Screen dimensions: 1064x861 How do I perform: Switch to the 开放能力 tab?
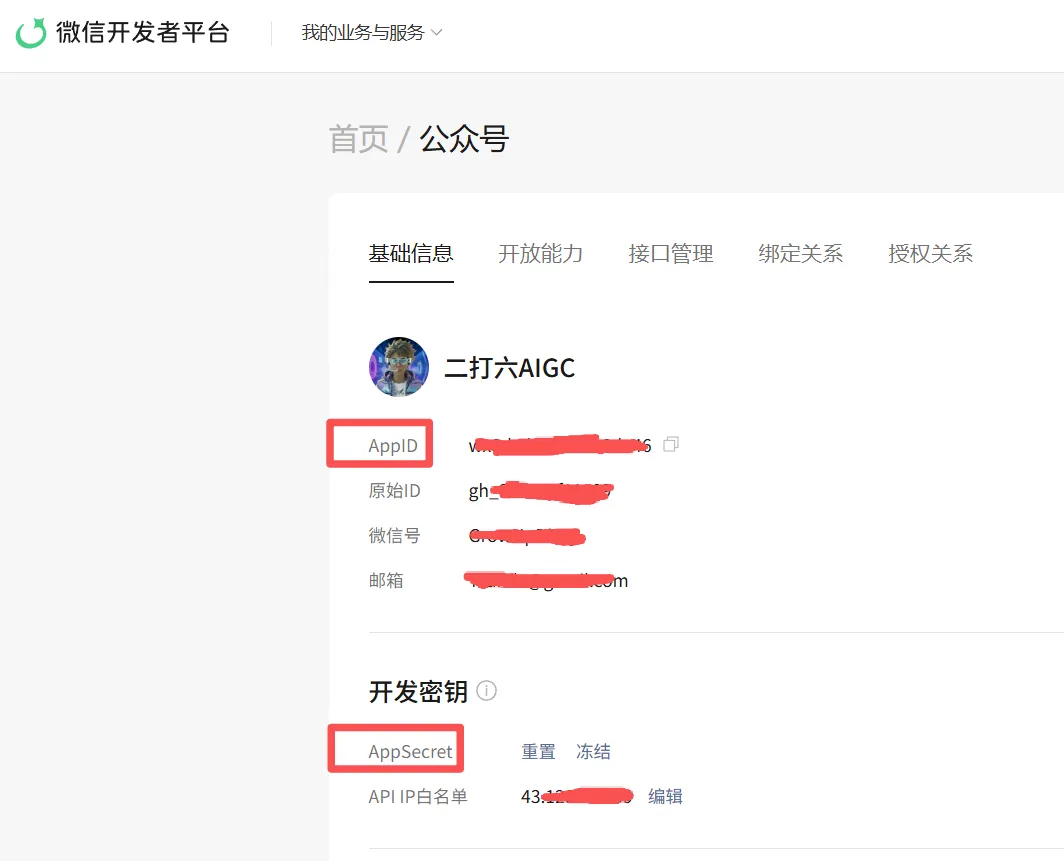click(x=541, y=254)
